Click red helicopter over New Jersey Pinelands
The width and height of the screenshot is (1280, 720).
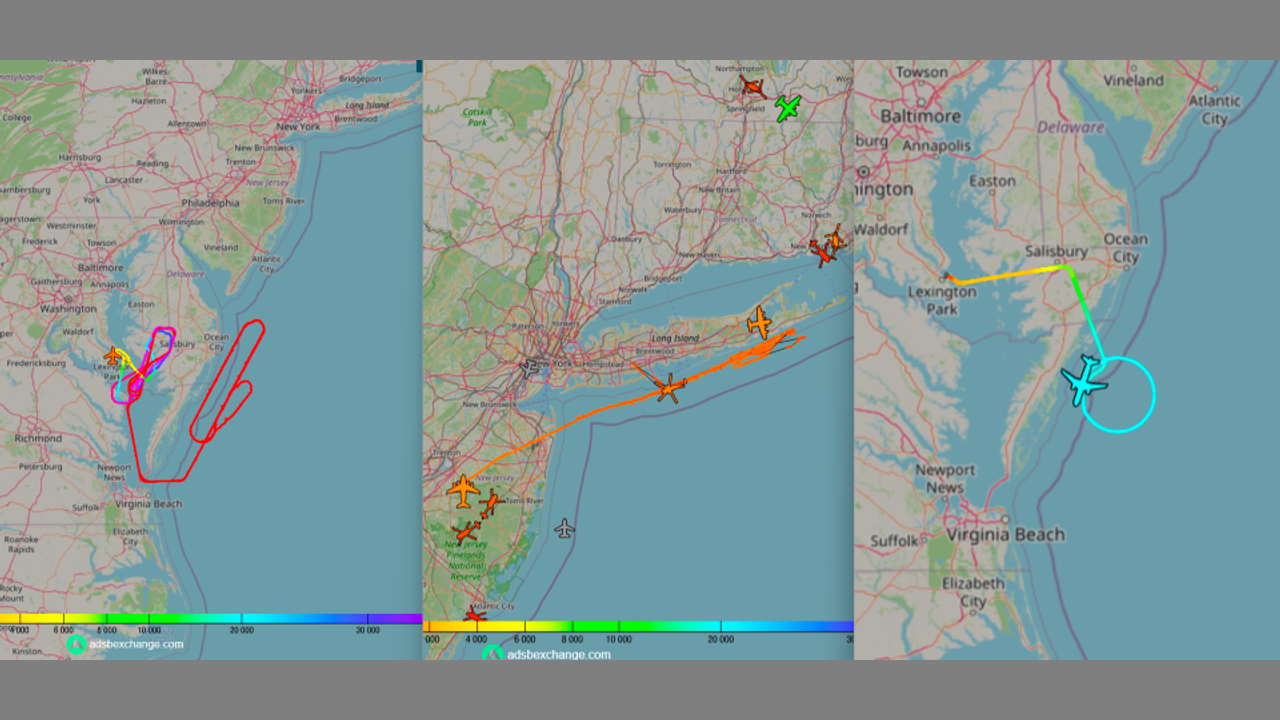click(x=465, y=533)
